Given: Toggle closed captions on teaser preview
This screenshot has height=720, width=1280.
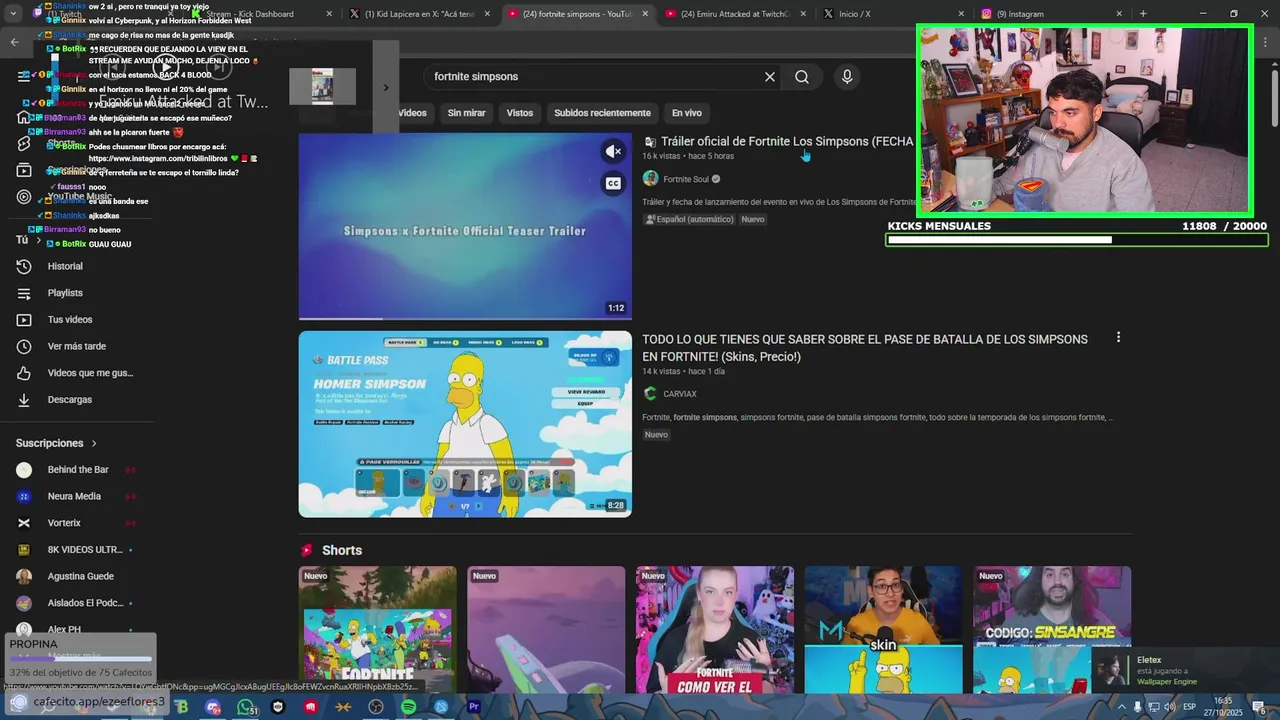Looking at the screenshot, I should (613, 183).
